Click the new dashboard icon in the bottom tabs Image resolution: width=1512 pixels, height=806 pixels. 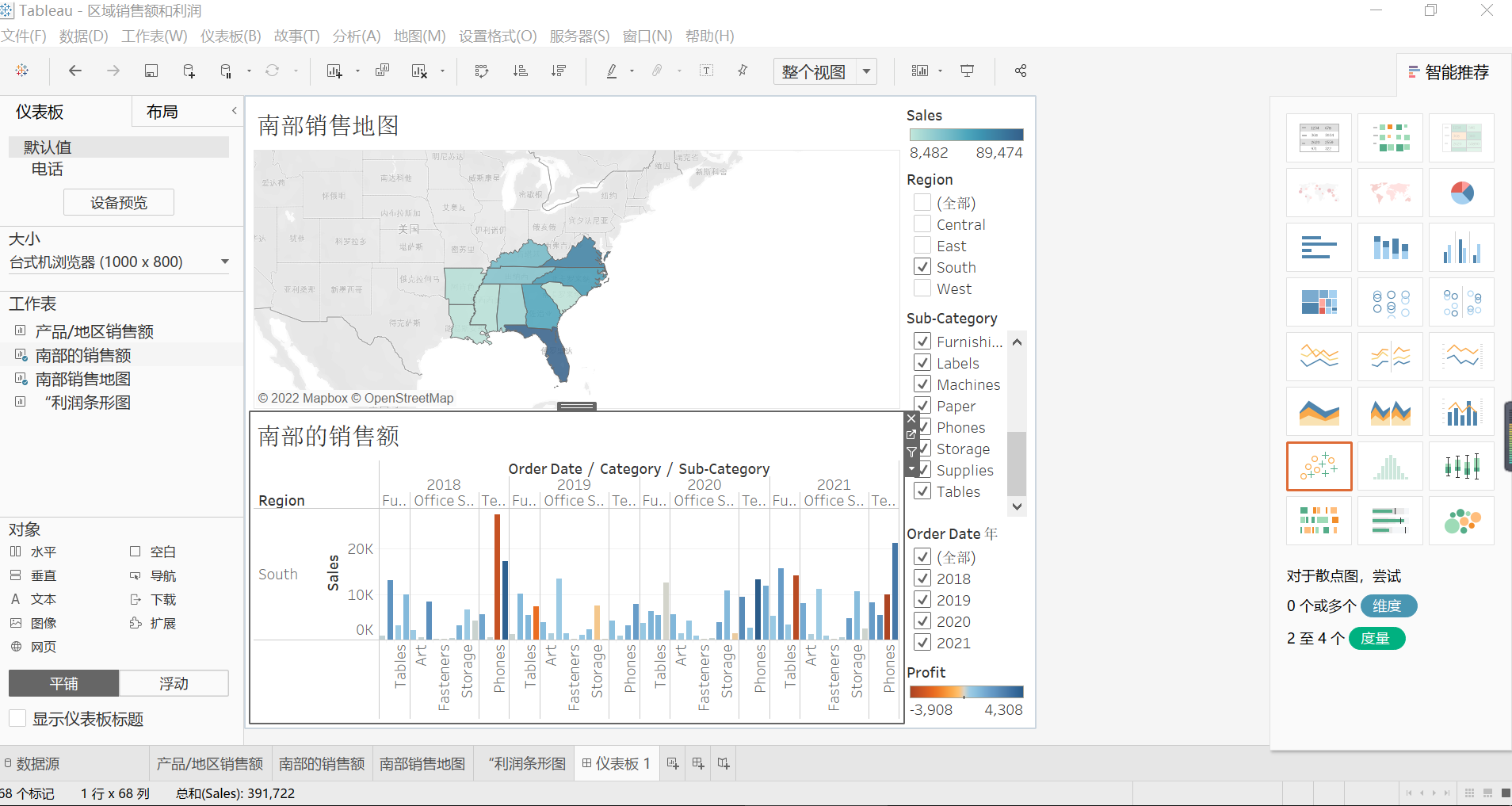coord(698,763)
